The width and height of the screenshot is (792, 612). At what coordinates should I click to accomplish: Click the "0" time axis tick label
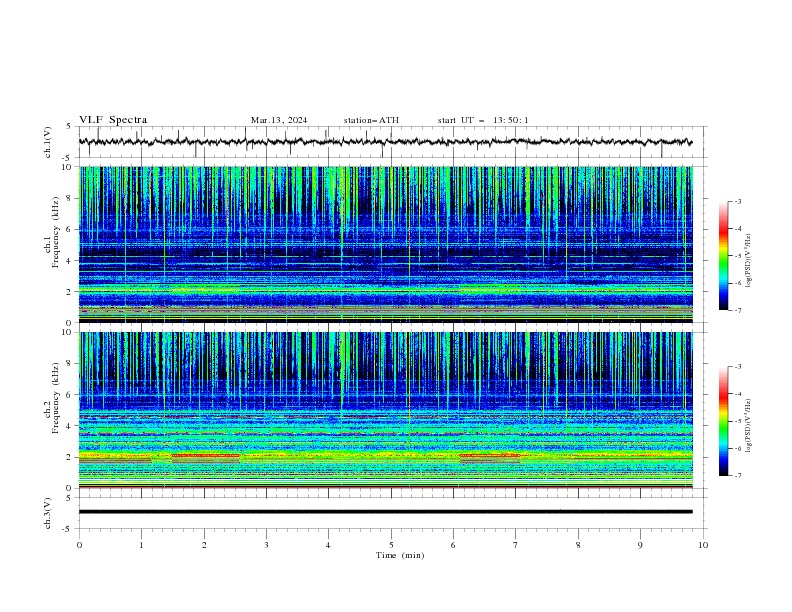point(79,545)
